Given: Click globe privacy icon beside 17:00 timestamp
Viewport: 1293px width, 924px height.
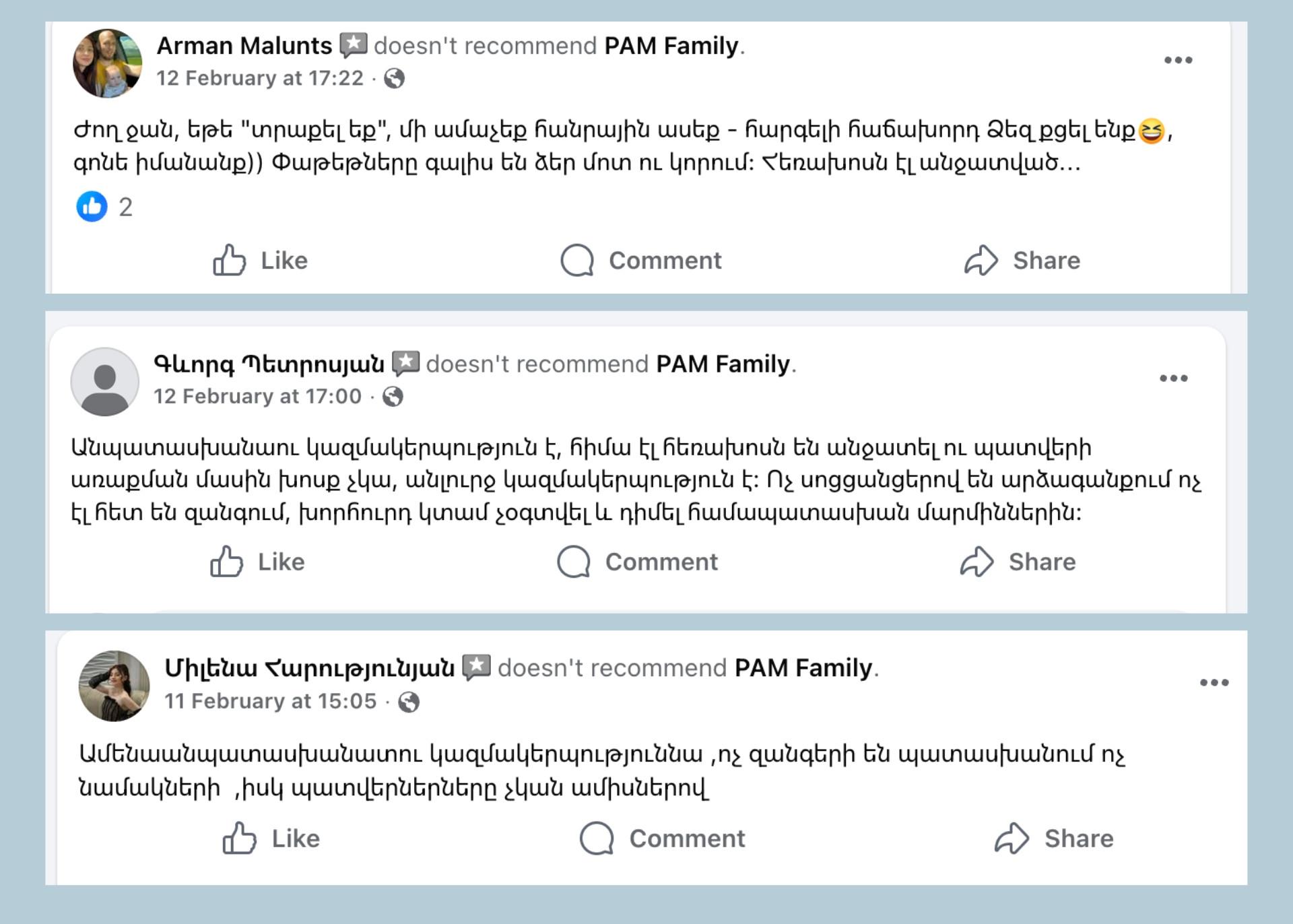Looking at the screenshot, I should point(393,397).
